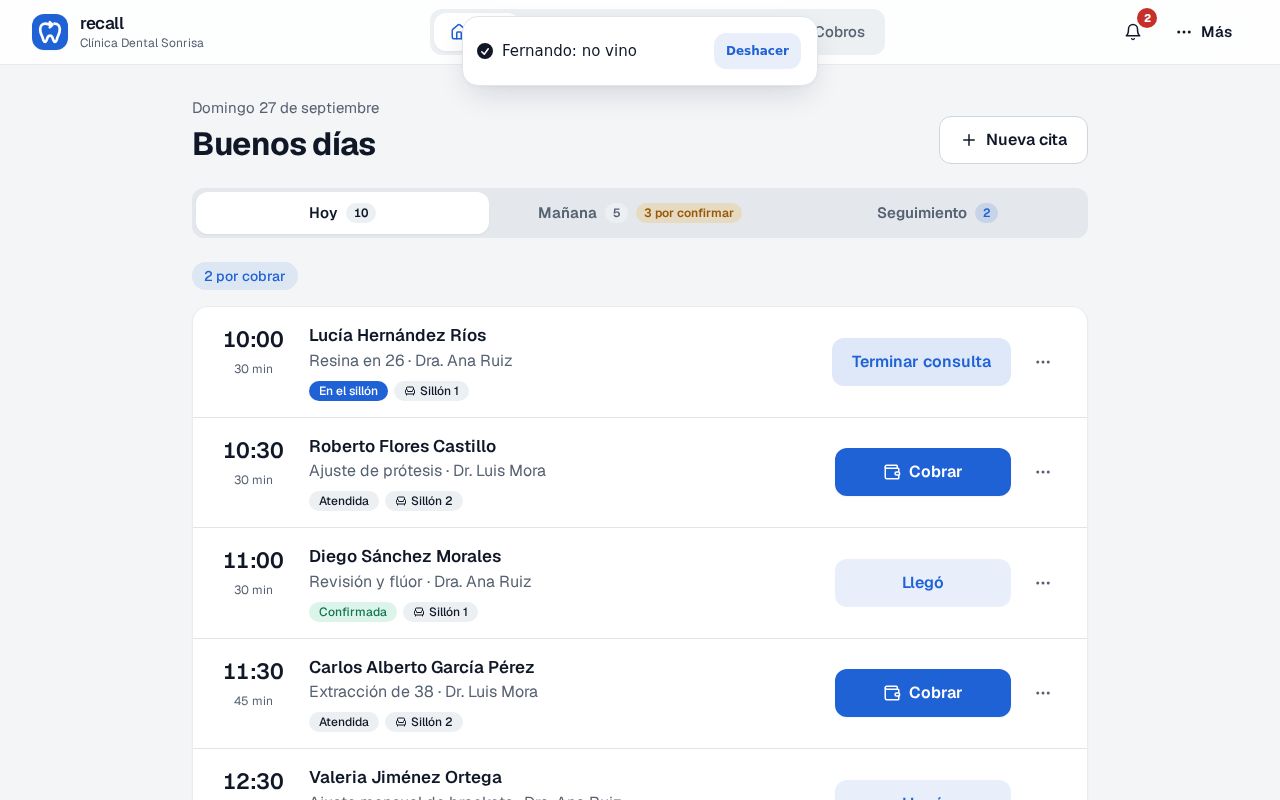Open more options for Lucía Hernández Ríos
1280x800 pixels.
pos(1043,362)
